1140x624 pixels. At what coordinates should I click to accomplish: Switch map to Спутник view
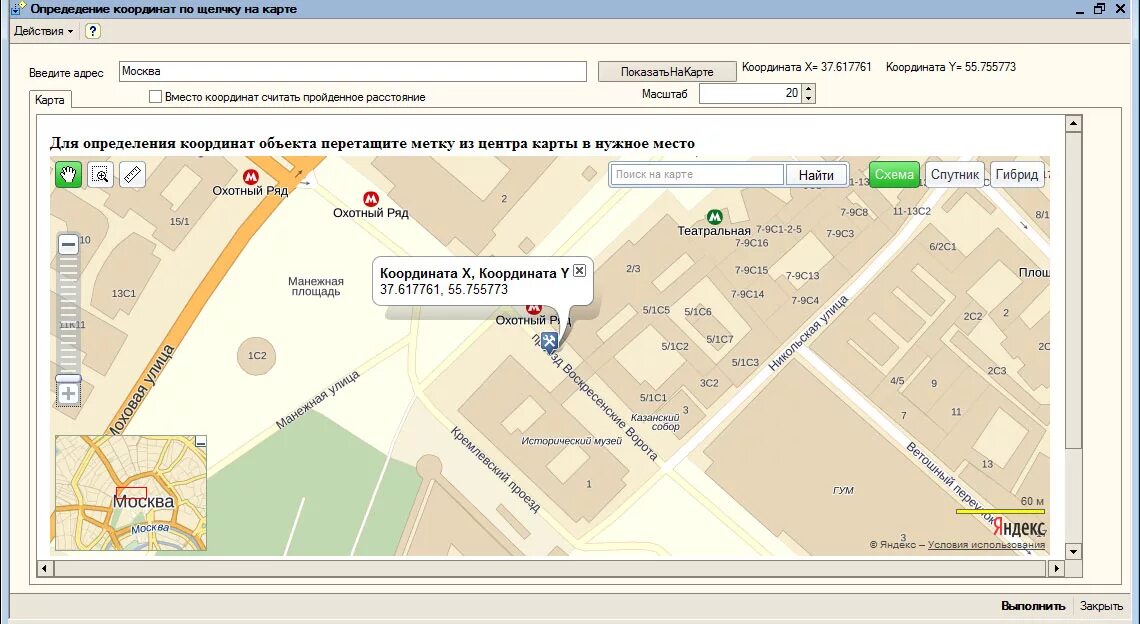pyautogui.click(x=955, y=175)
